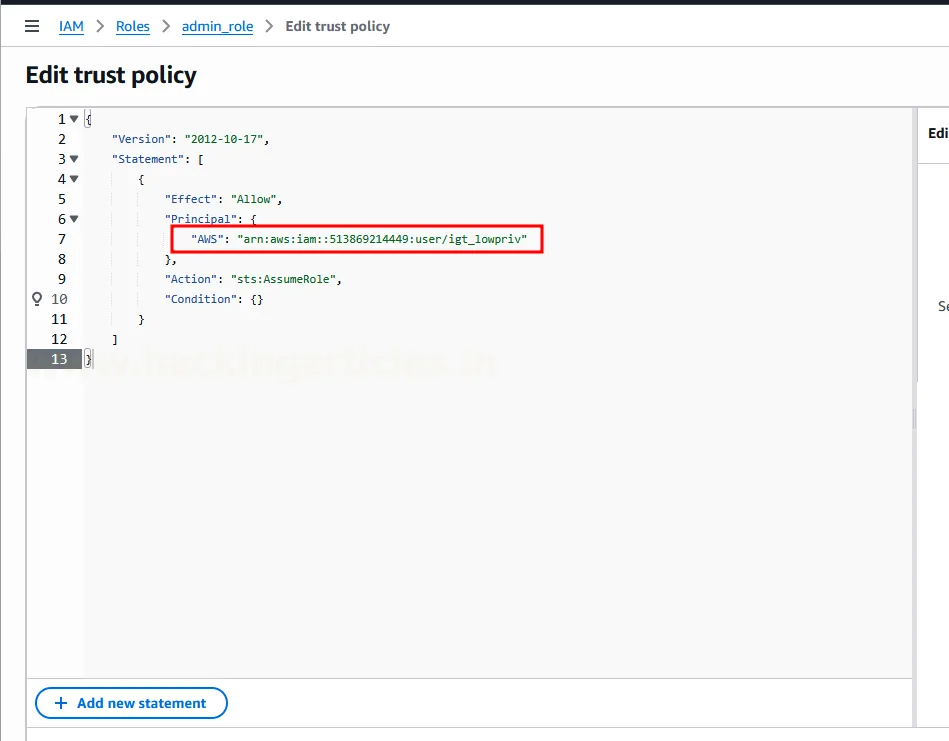Click the resize handle beside the editor
Image resolution: width=949 pixels, height=741 pixels.
click(914, 420)
